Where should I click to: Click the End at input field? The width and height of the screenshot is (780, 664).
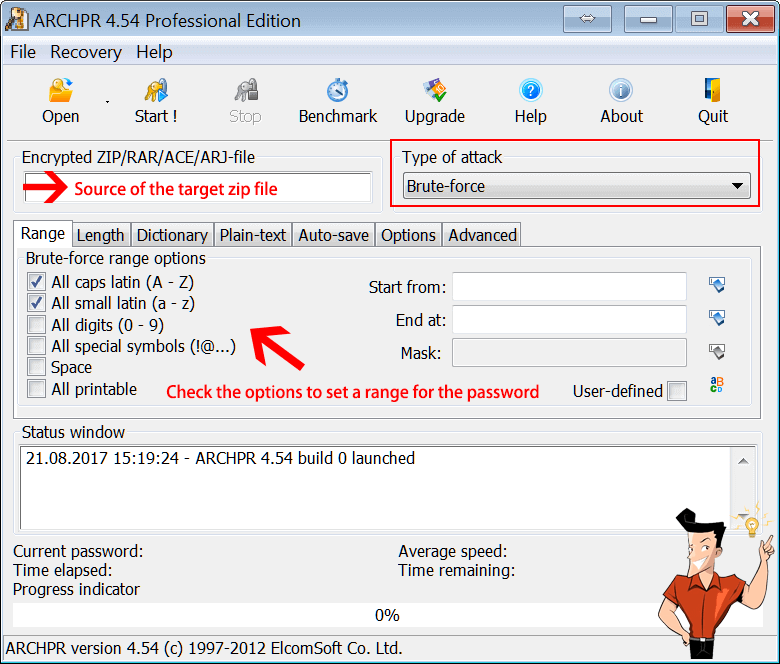coord(570,319)
